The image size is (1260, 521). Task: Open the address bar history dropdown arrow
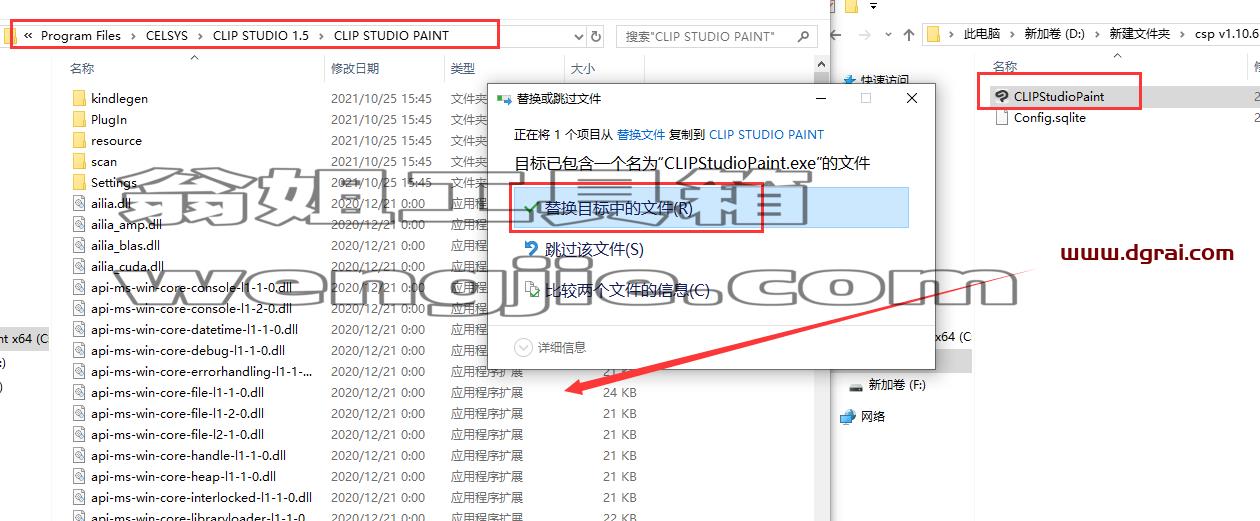[x=579, y=36]
